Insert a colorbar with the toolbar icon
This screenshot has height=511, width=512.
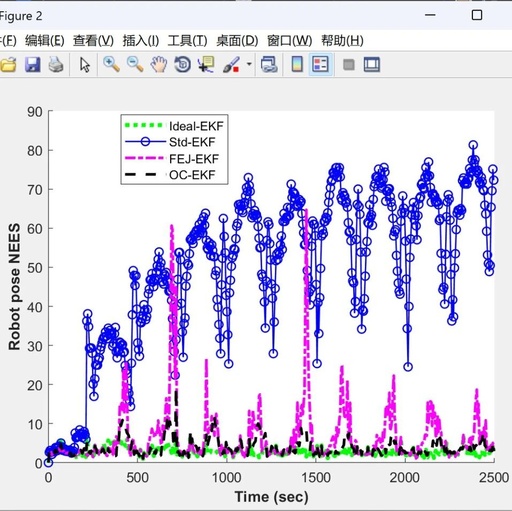coord(297,64)
